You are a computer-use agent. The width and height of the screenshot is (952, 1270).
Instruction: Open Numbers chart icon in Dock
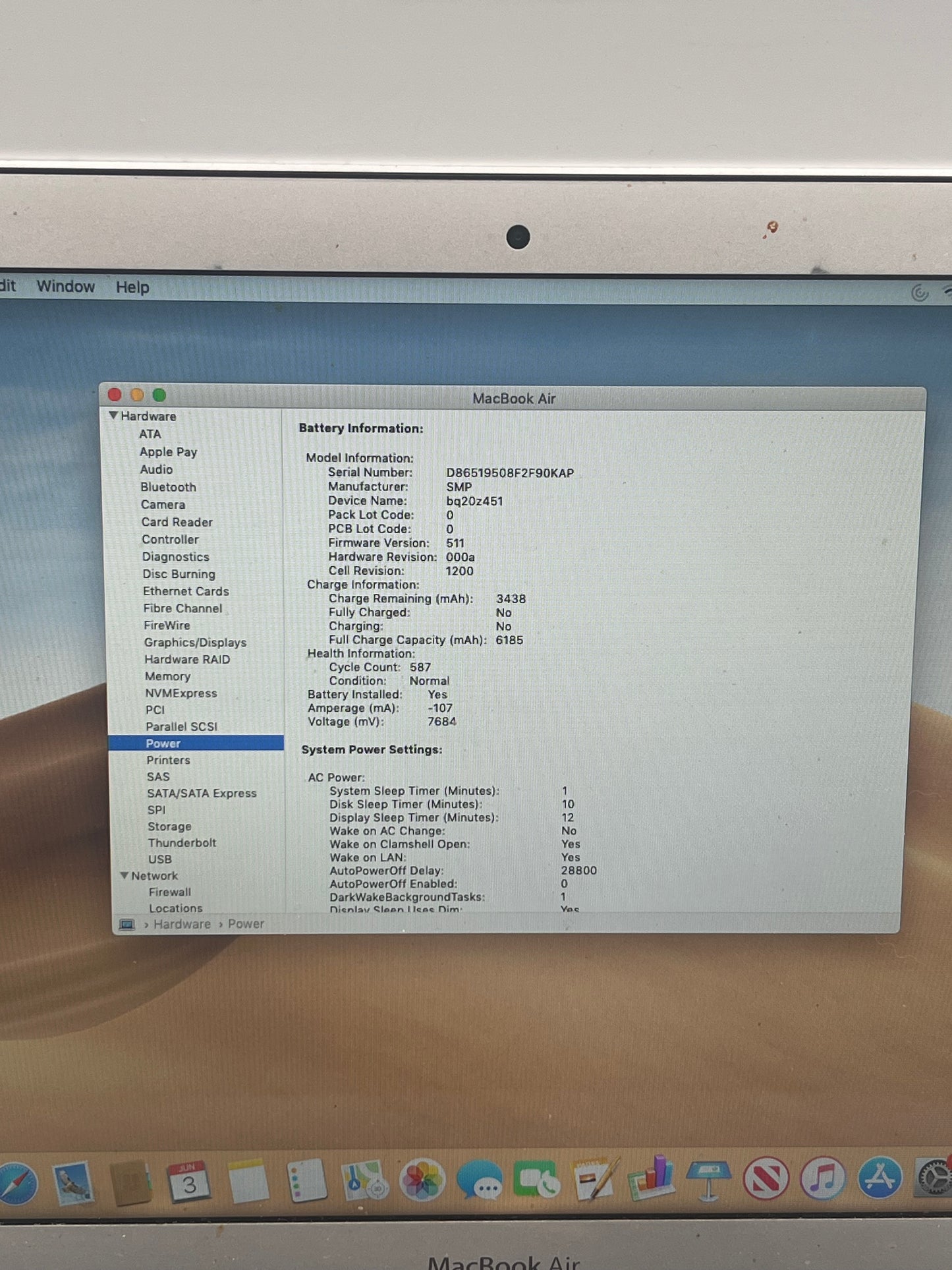click(651, 1177)
